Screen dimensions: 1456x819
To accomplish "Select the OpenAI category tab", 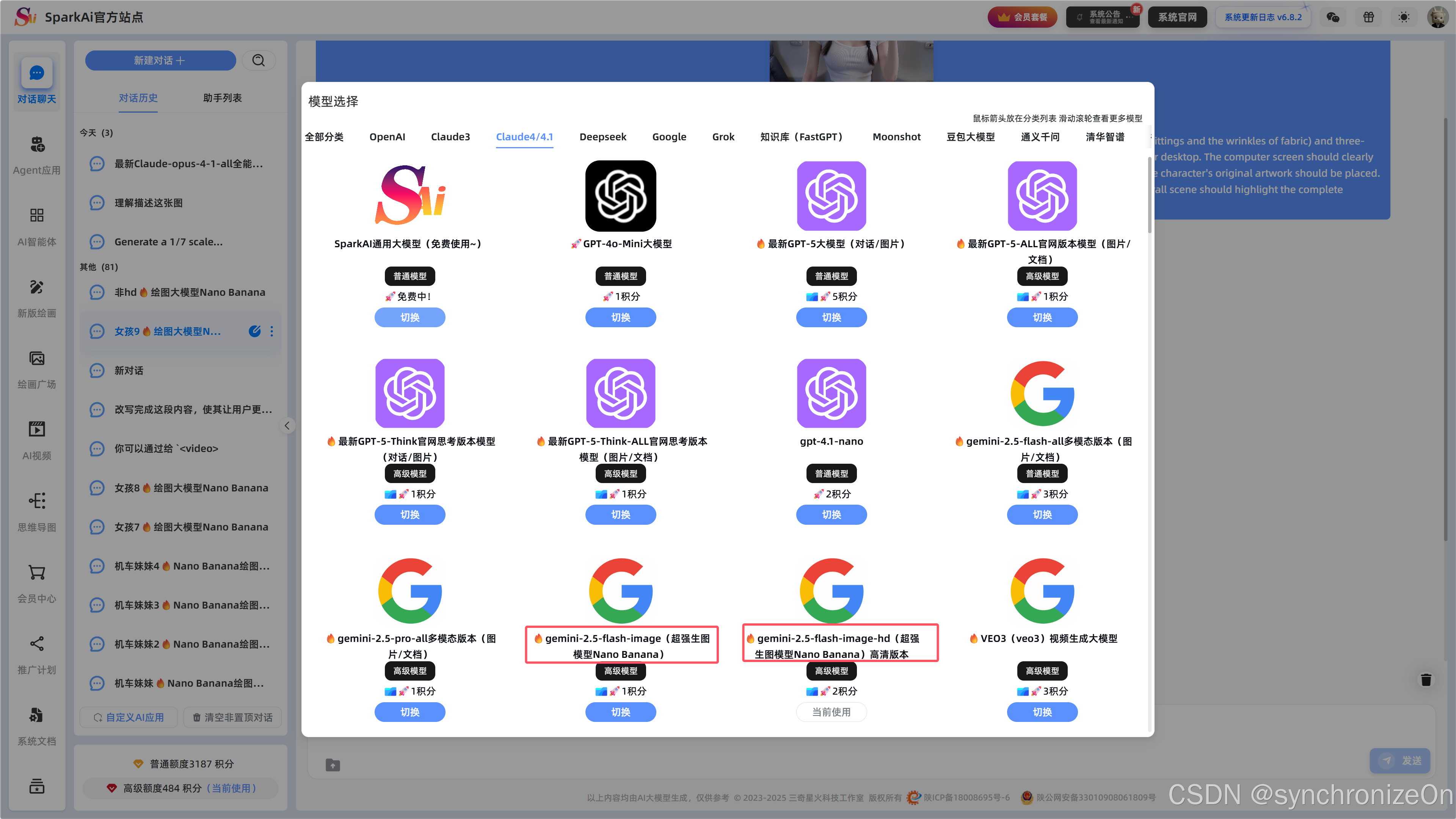I will [387, 137].
